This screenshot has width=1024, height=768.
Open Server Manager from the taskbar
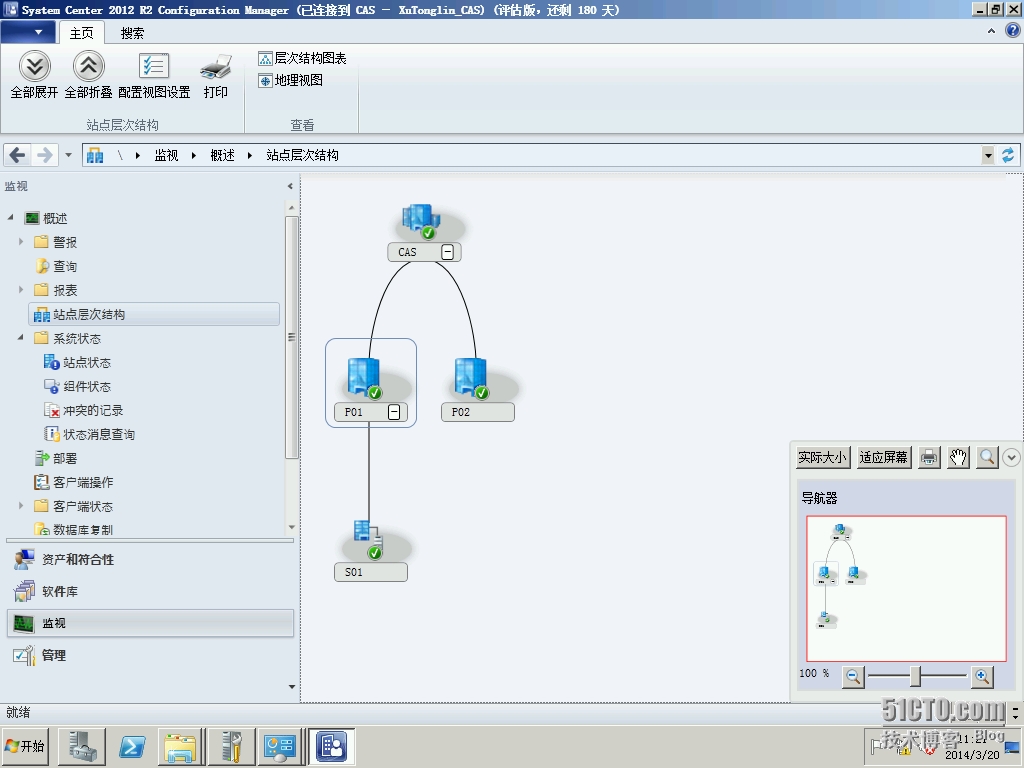tap(82, 746)
